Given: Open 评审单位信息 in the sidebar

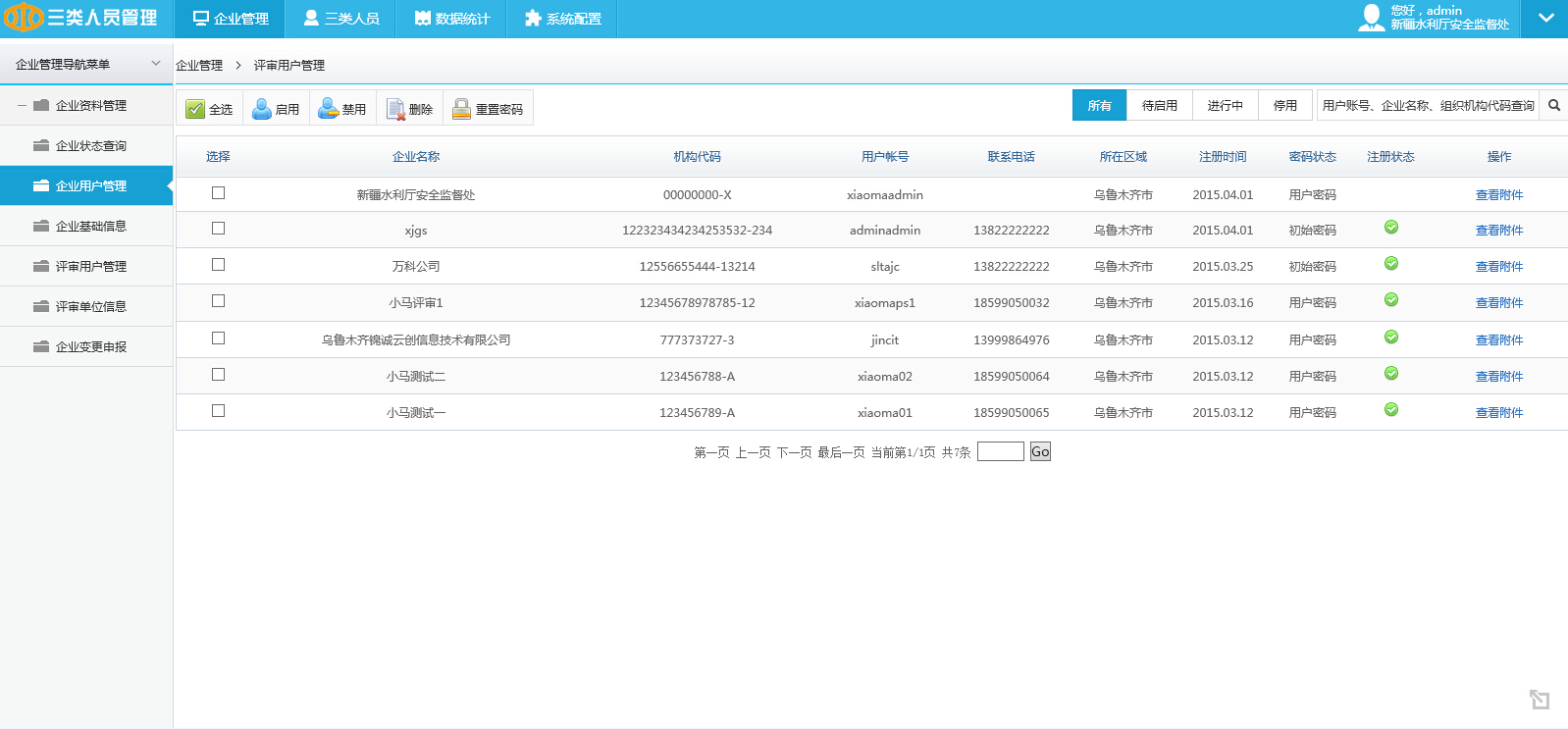Looking at the screenshot, I should (90, 306).
